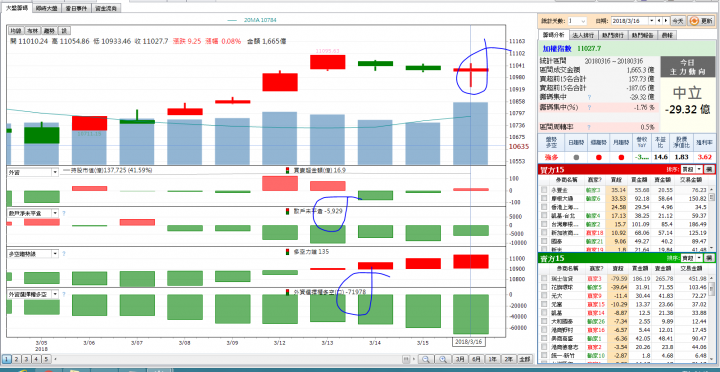Viewport: 720px width, 372px height.
Task: Switch to the 資金流向 tab
Action: pos(107,8)
